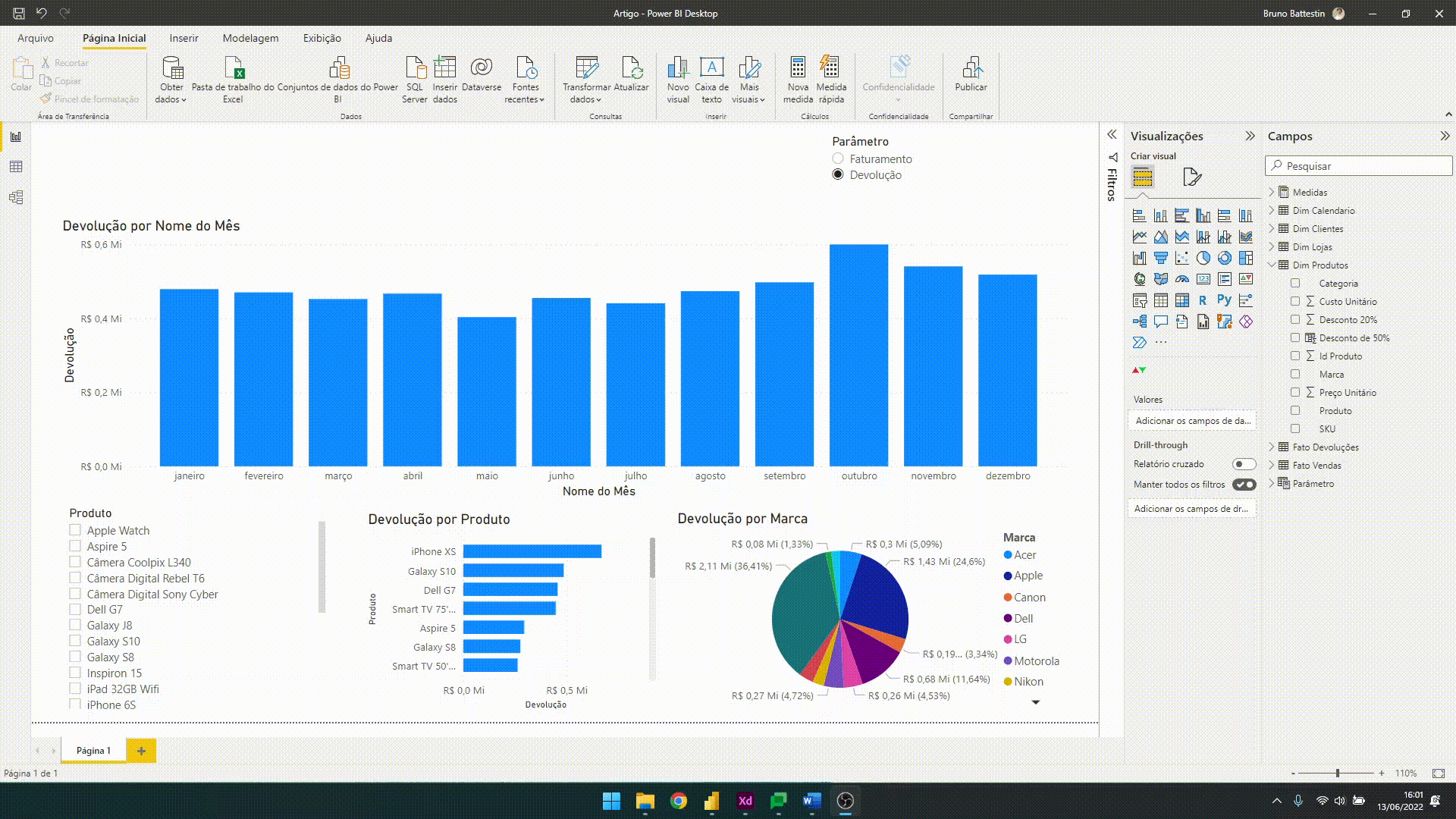Collapse the Dim Produtos table
This screenshot has width=1456, height=819.
1272,265
